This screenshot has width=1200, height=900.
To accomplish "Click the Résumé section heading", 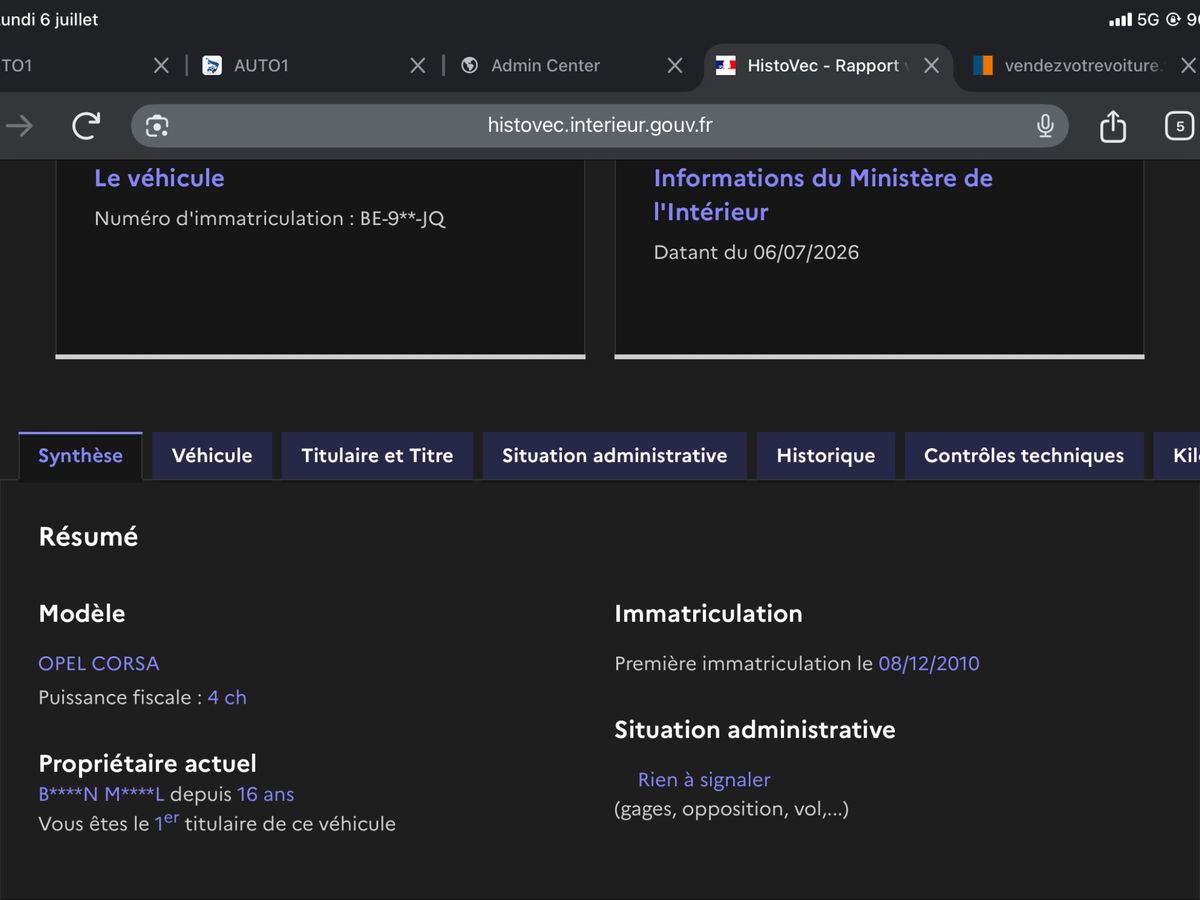I will coord(88,537).
